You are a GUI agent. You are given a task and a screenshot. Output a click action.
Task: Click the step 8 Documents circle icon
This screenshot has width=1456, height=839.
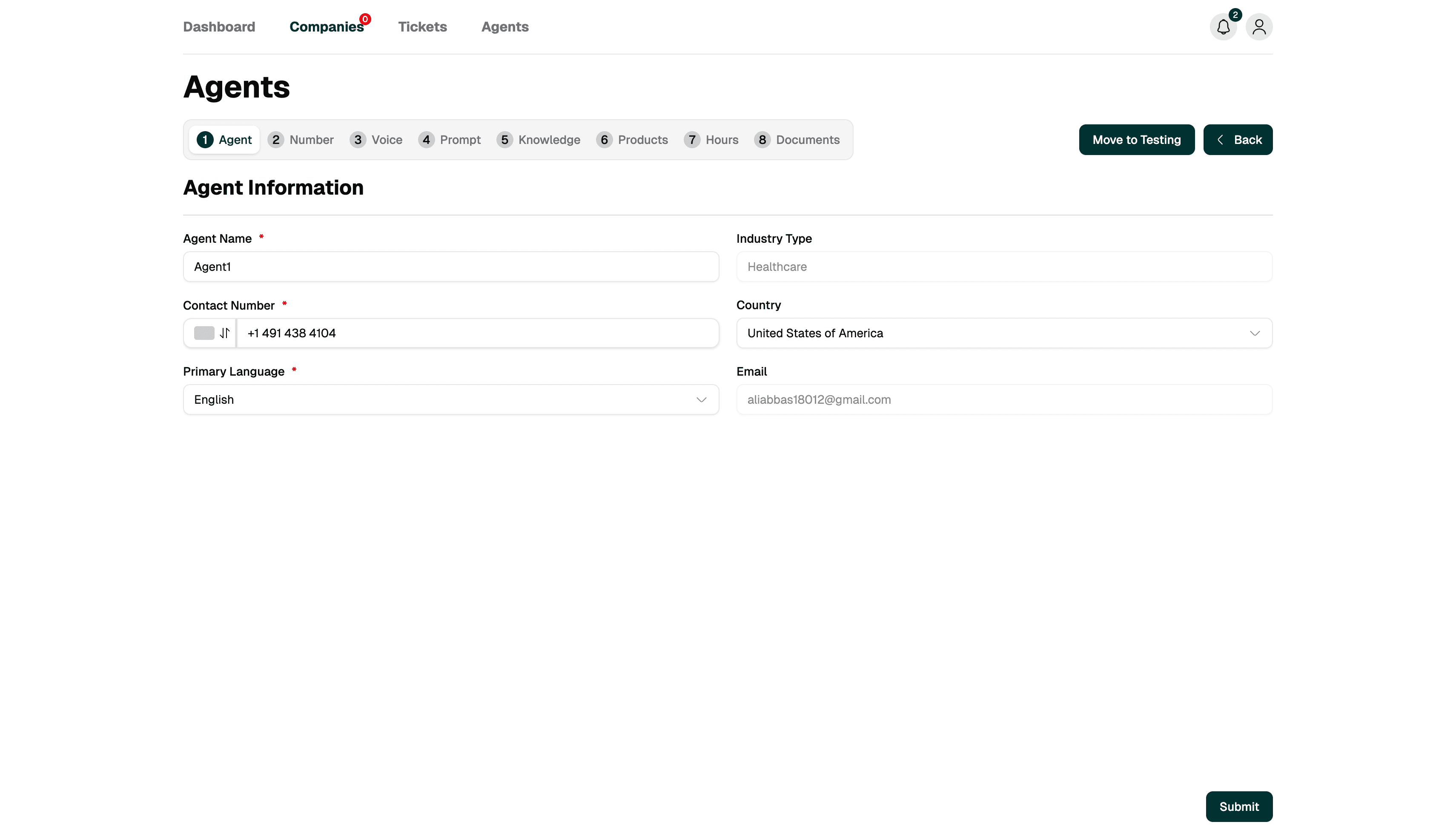pyautogui.click(x=762, y=139)
